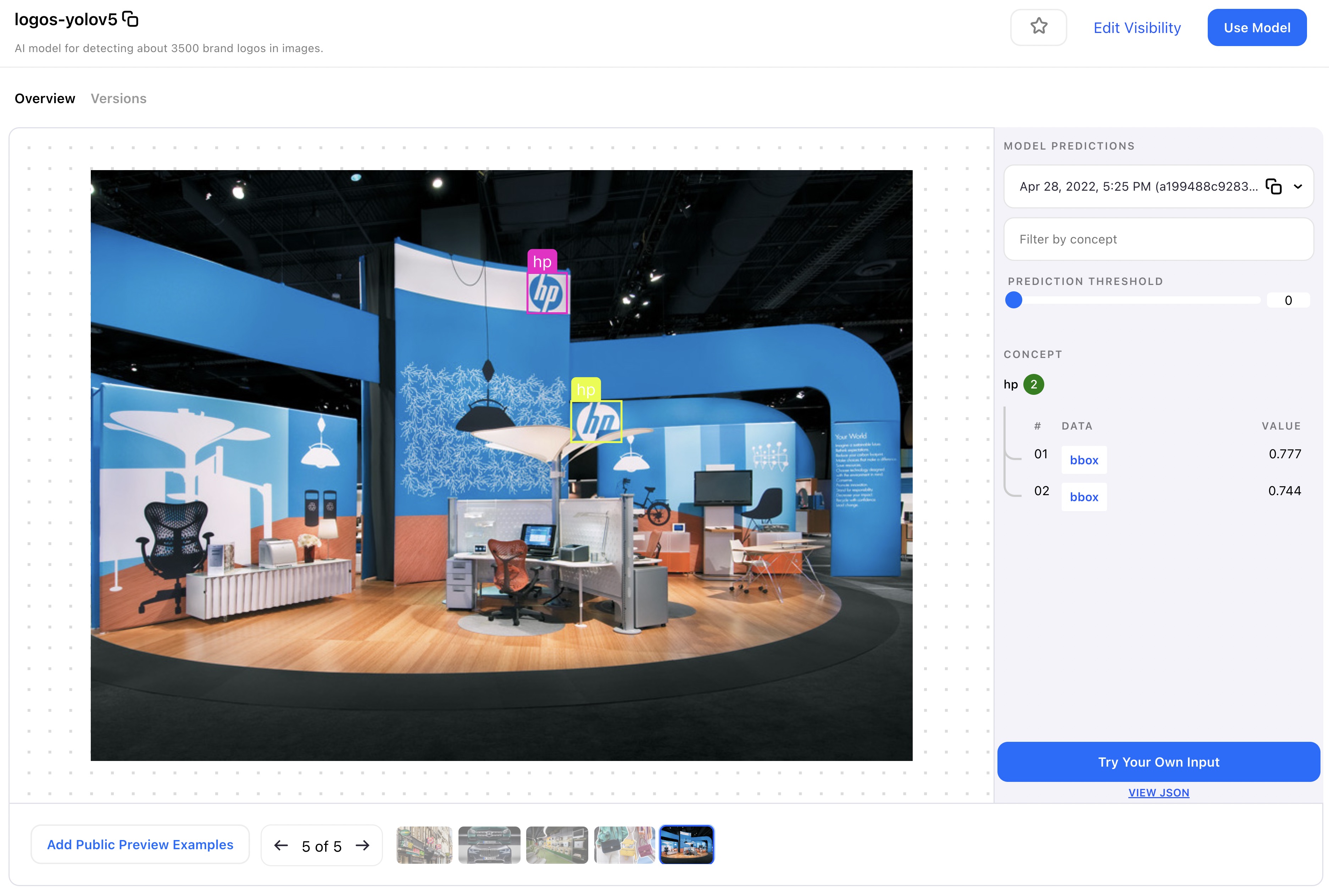Click Try Your Own Input button
Viewport: 1329px width, 896px height.
point(1158,762)
